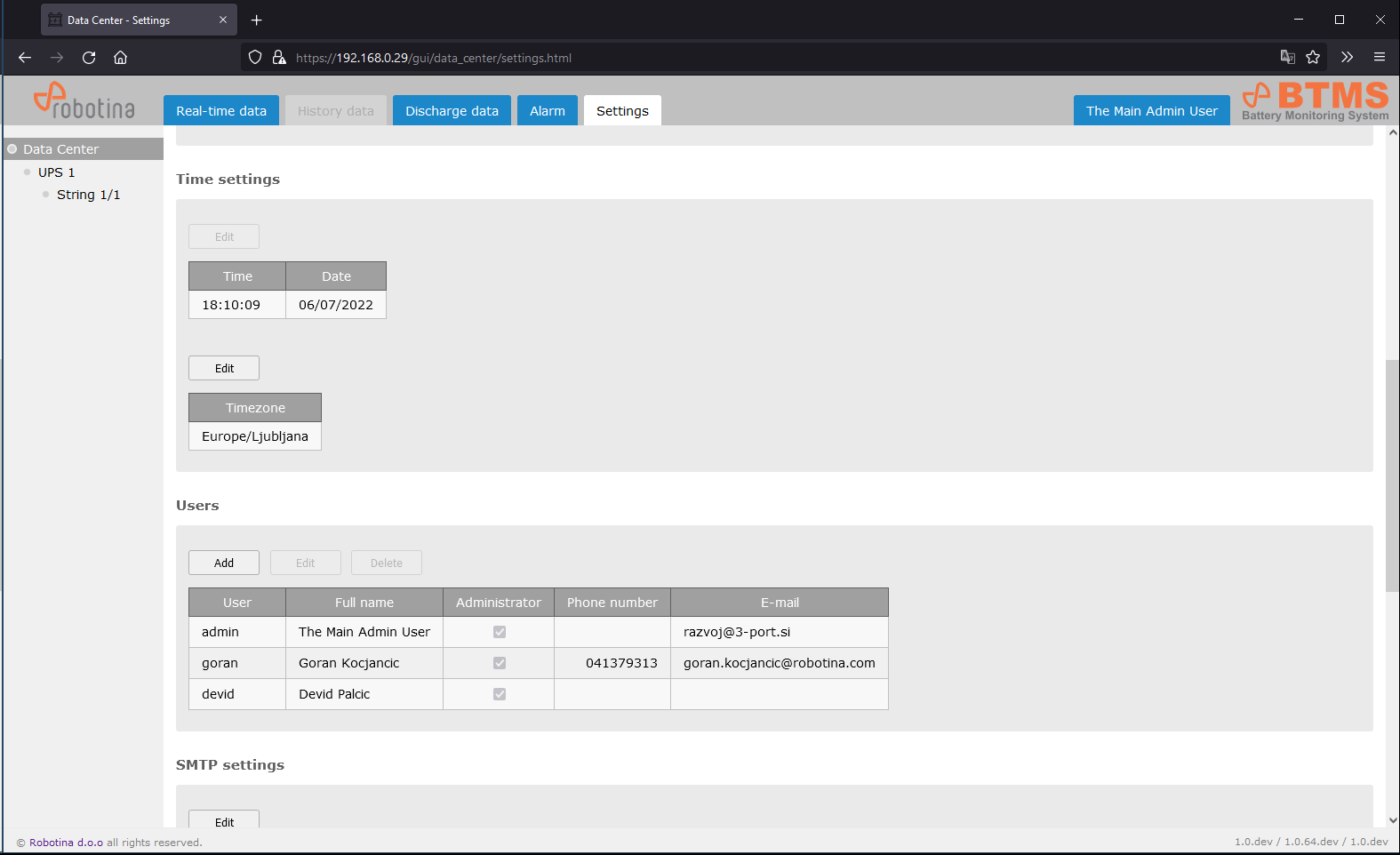This screenshot has width=1400, height=855.
Task: Click the User column header
Action: [x=237, y=603]
